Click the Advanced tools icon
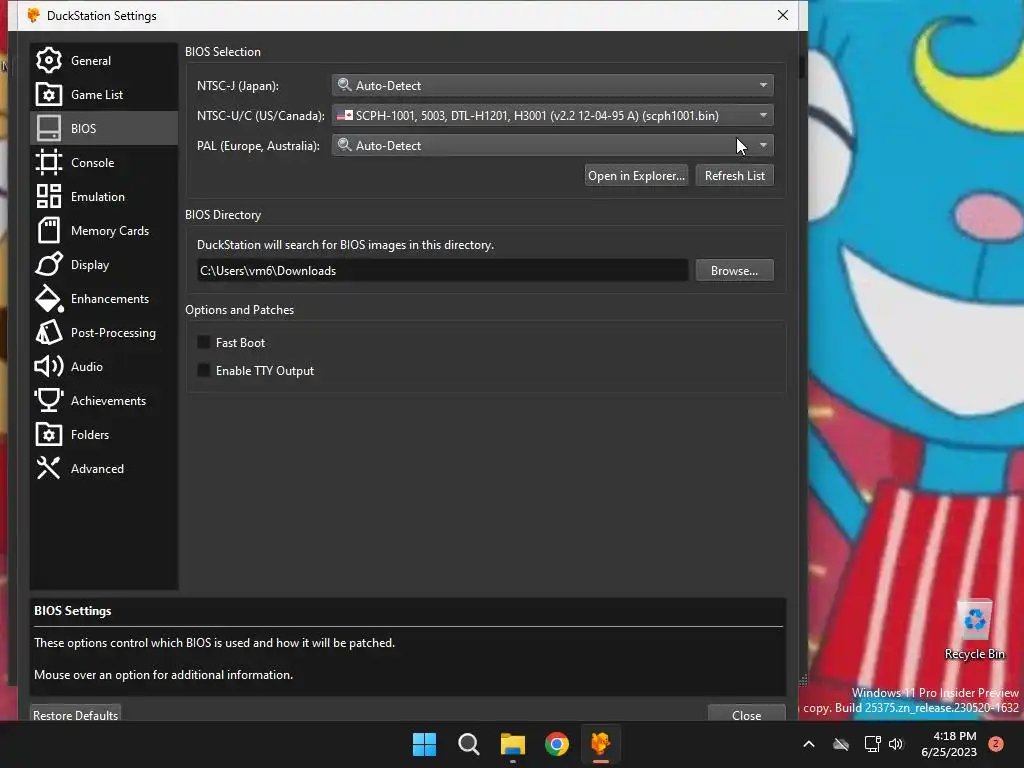The width and height of the screenshot is (1024, 768). click(x=48, y=468)
